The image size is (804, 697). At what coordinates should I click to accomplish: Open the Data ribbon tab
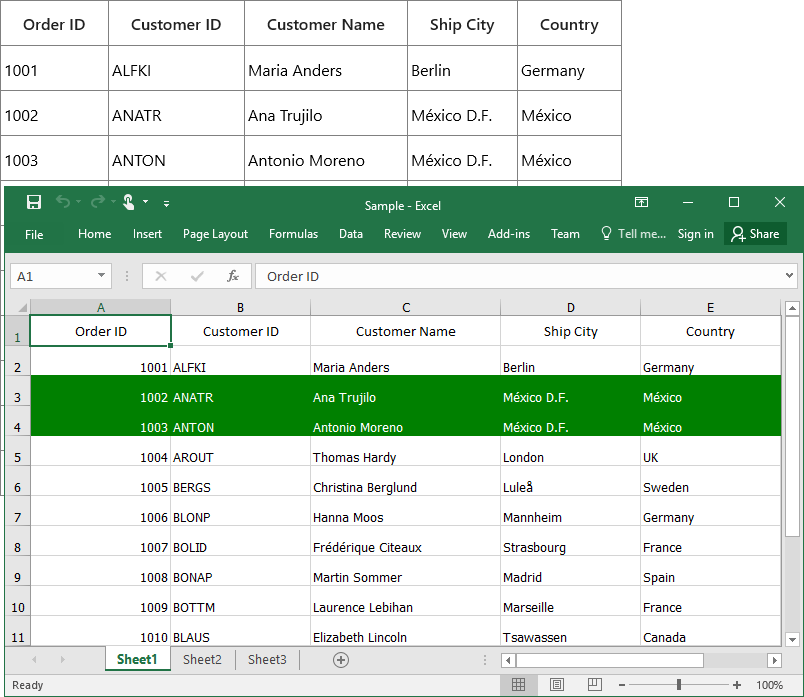(351, 234)
